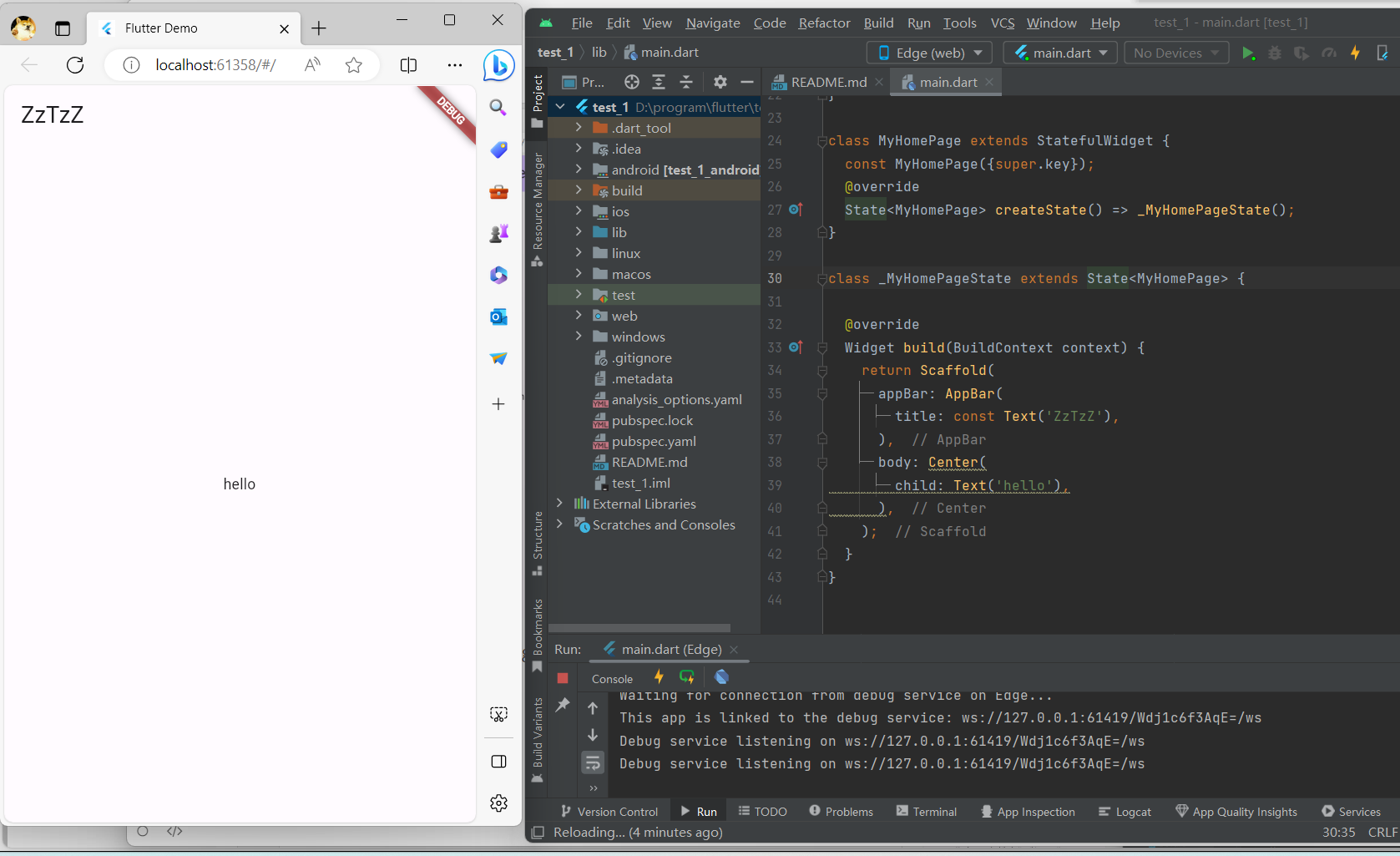The width and height of the screenshot is (1400, 856).
Task: Open Terminal tool window
Action: [926, 812]
